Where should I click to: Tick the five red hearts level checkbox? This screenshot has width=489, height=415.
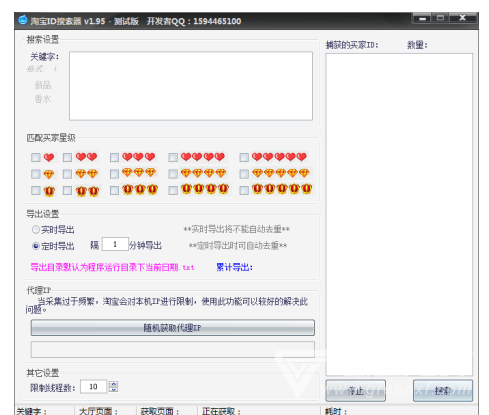244,157
